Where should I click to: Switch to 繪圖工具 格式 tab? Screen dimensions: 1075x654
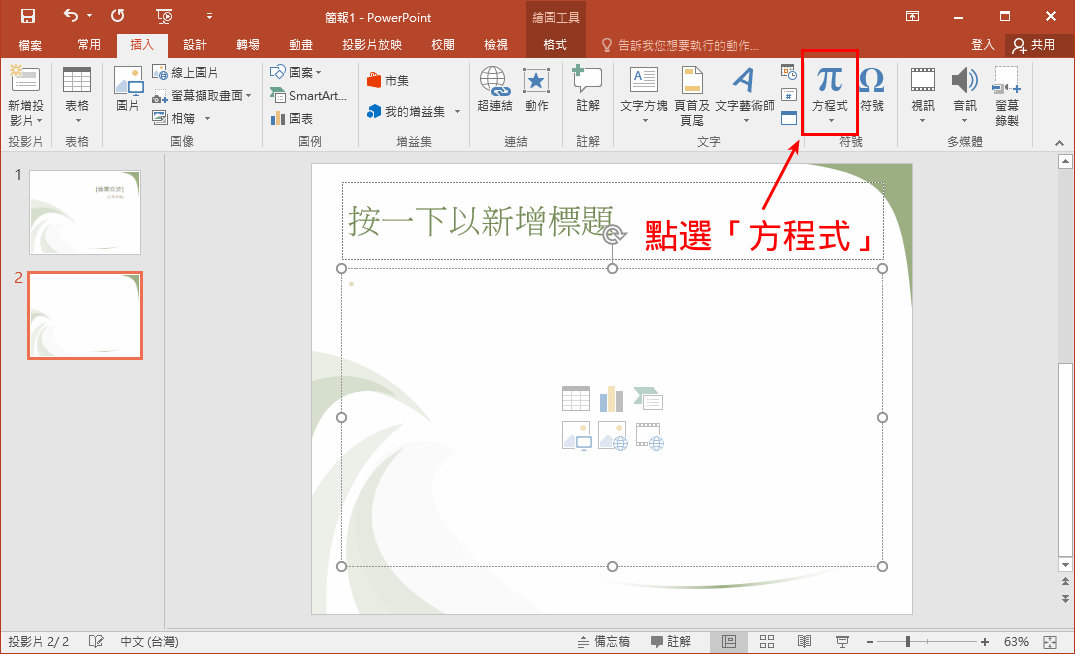[x=554, y=44]
